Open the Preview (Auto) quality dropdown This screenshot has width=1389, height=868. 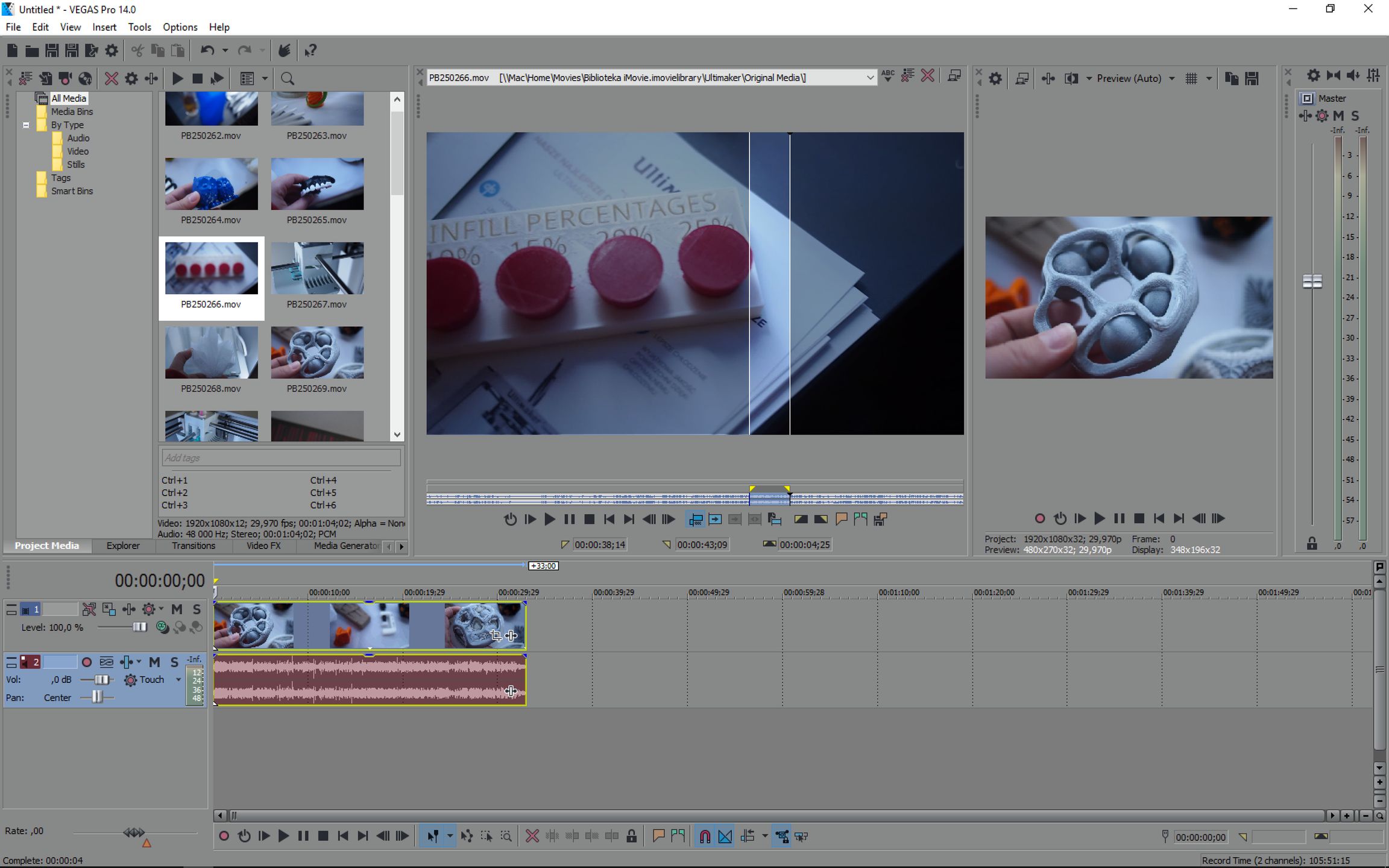point(1171,78)
